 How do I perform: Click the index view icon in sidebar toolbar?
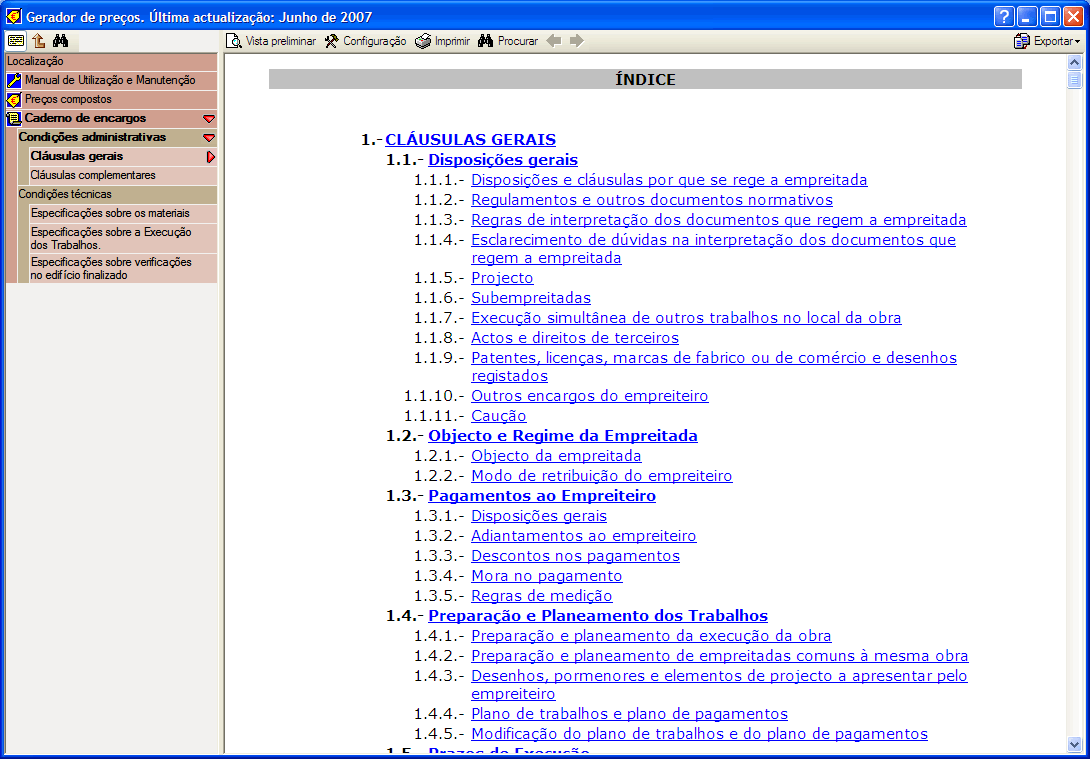15,40
